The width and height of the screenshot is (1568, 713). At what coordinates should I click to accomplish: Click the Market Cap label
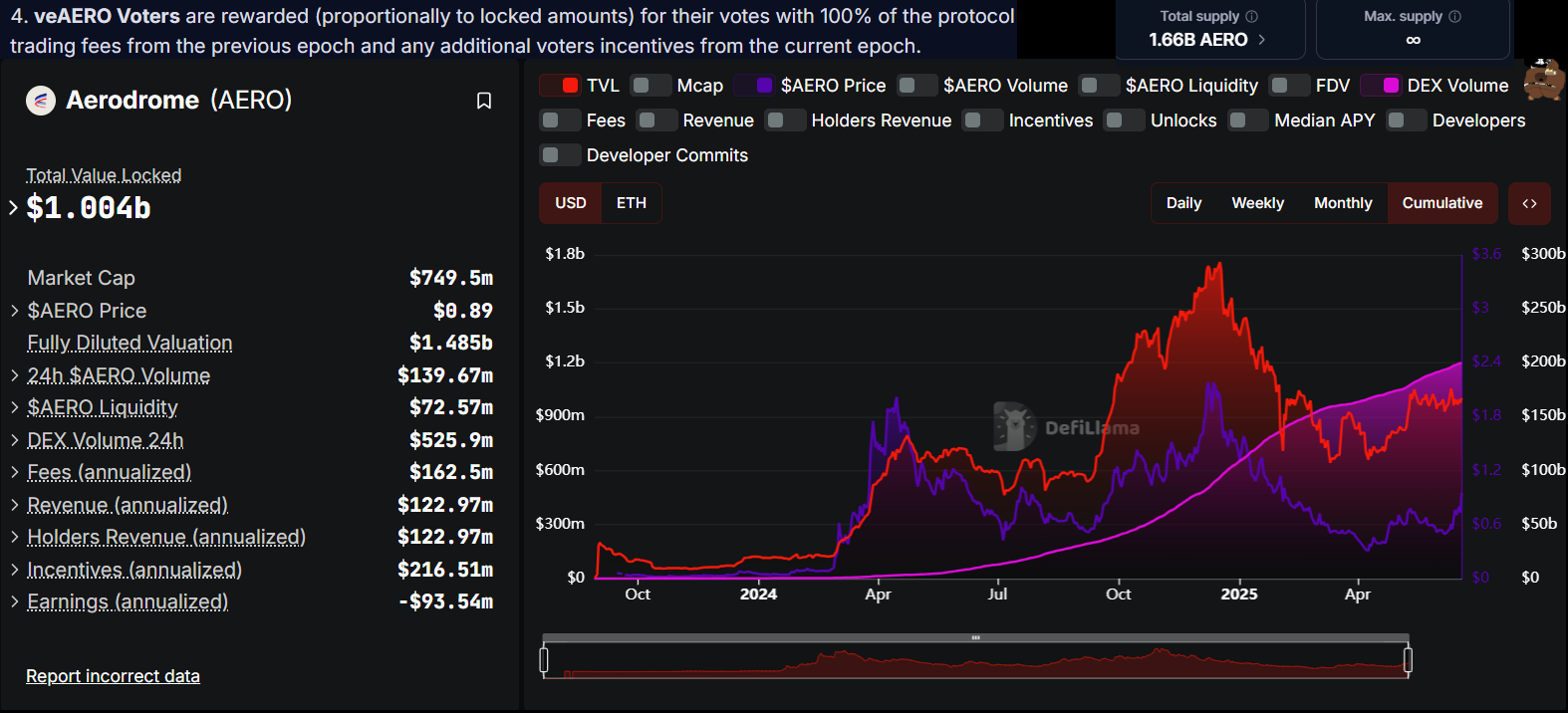(82, 278)
